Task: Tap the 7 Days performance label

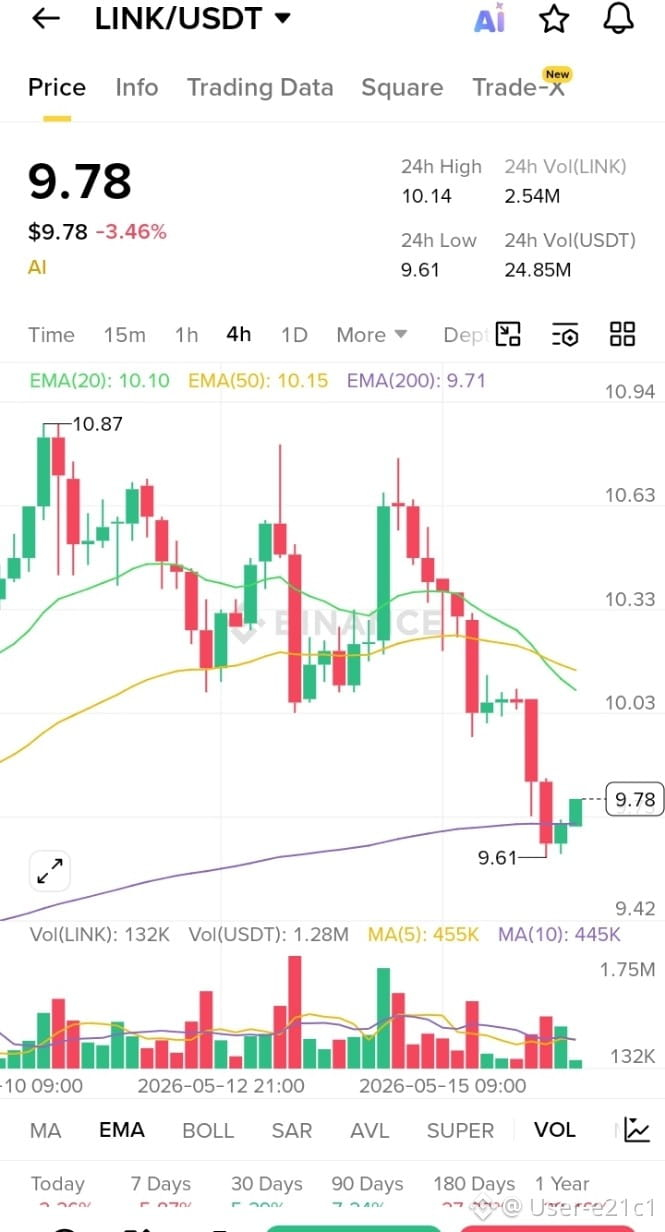Action: tap(161, 1184)
